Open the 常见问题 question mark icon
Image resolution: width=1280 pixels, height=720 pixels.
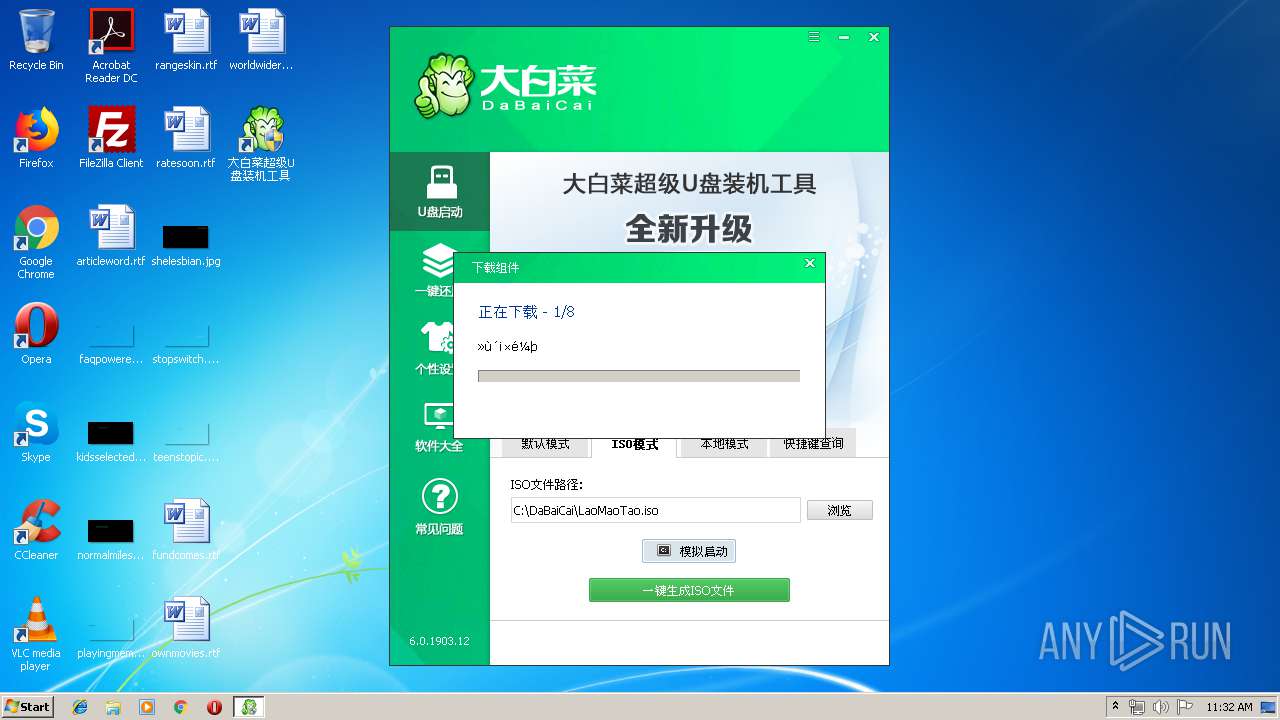[439, 496]
